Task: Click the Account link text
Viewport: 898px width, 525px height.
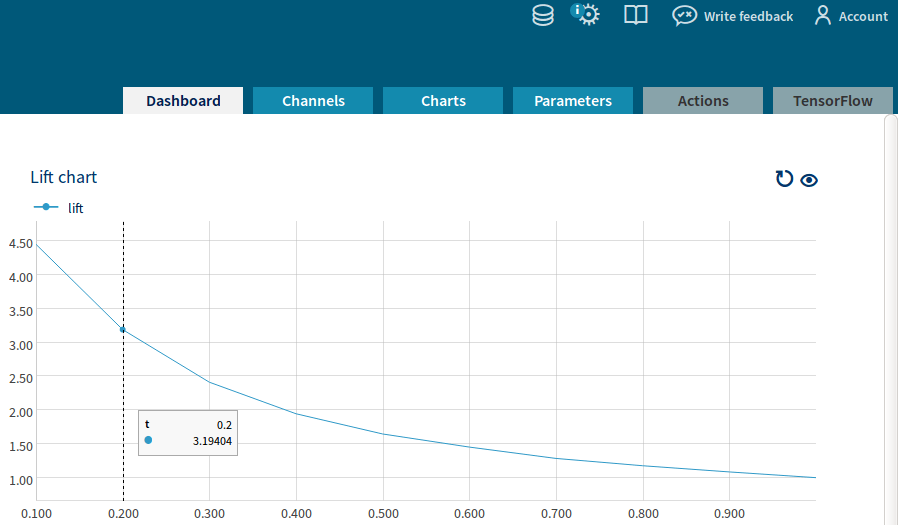Action: [863, 17]
